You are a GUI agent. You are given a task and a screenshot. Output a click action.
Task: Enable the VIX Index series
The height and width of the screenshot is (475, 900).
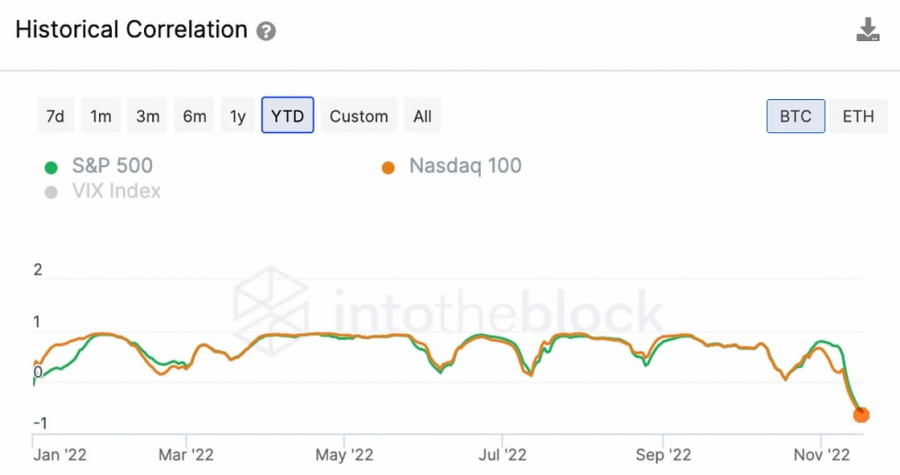tap(116, 191)
